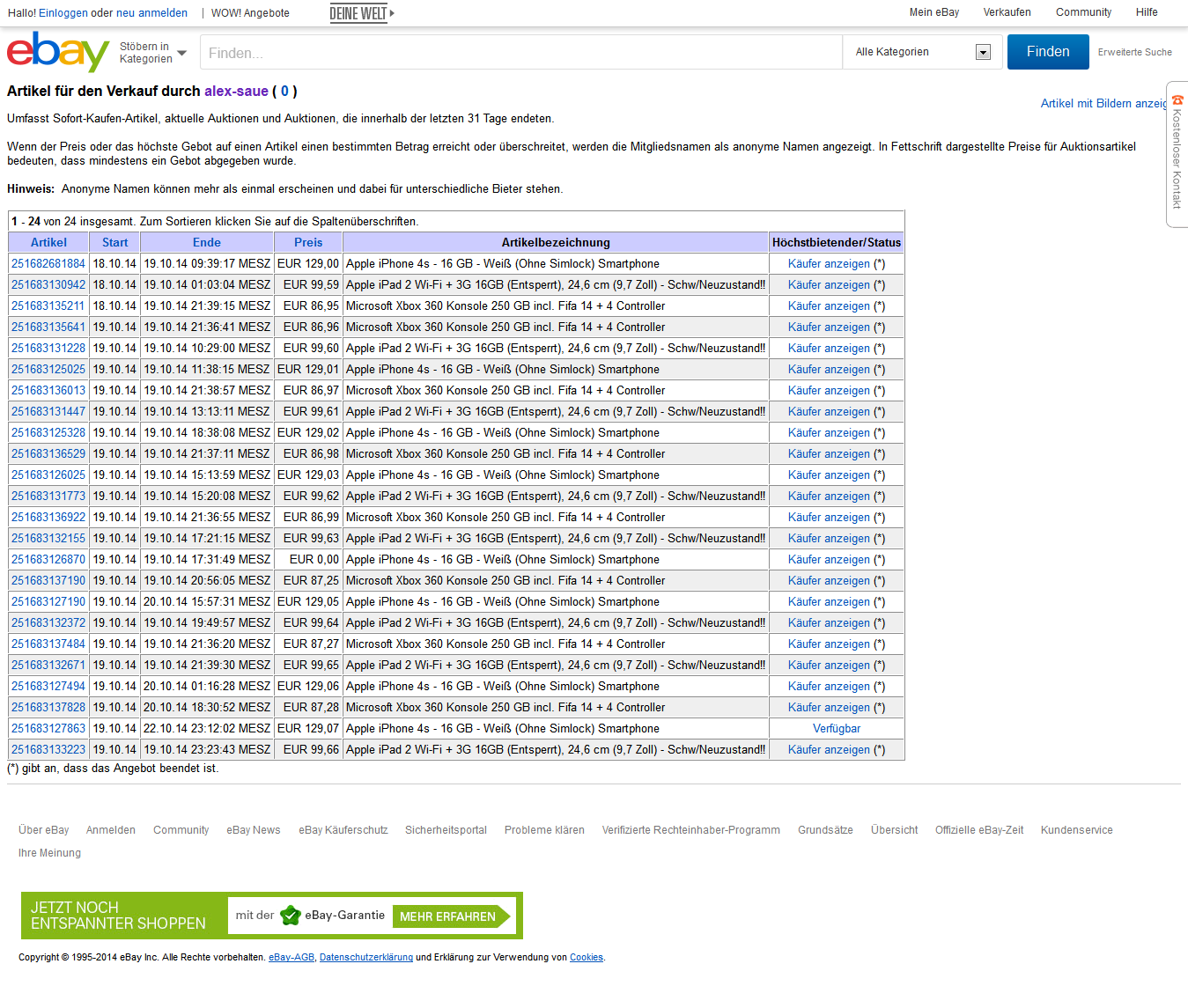Open article 251683131228 link

pos(48,349)
